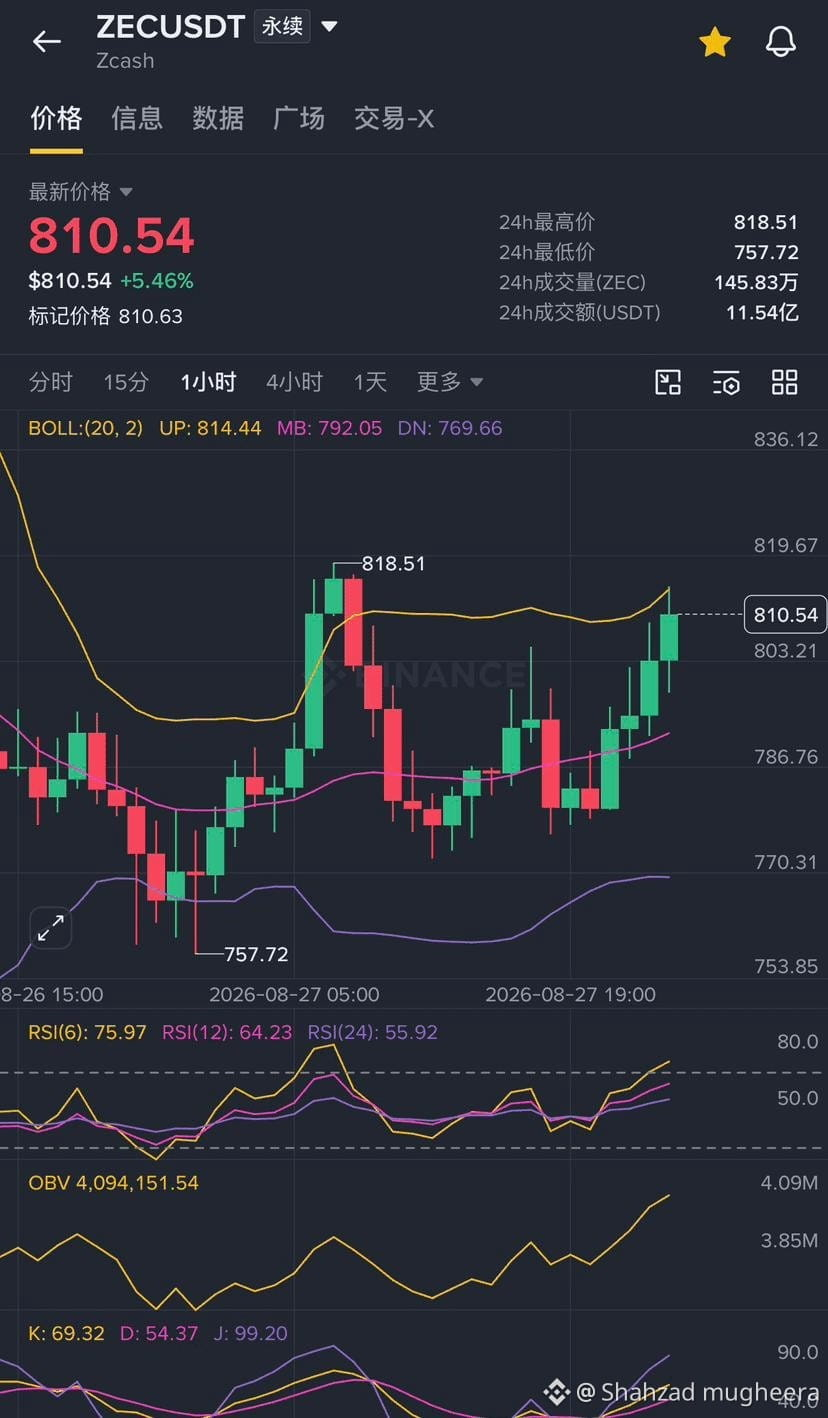828x1418 pixels.
Task: Tap the 24h最低价 value 757.72
Action: coord(766,252)
